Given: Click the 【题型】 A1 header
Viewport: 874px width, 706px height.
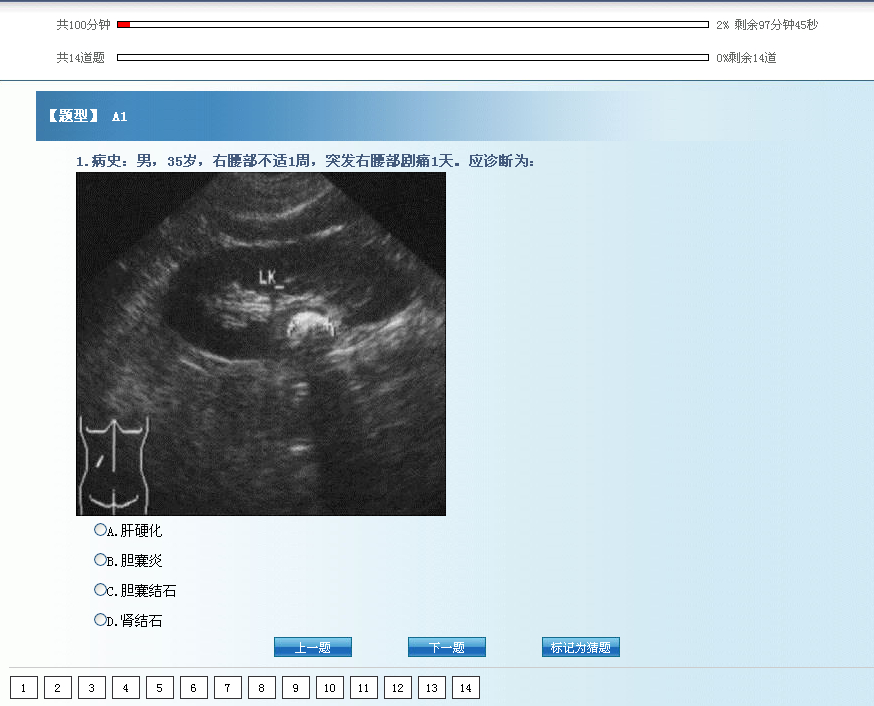Looking at the screenshot, I should 87,116.
